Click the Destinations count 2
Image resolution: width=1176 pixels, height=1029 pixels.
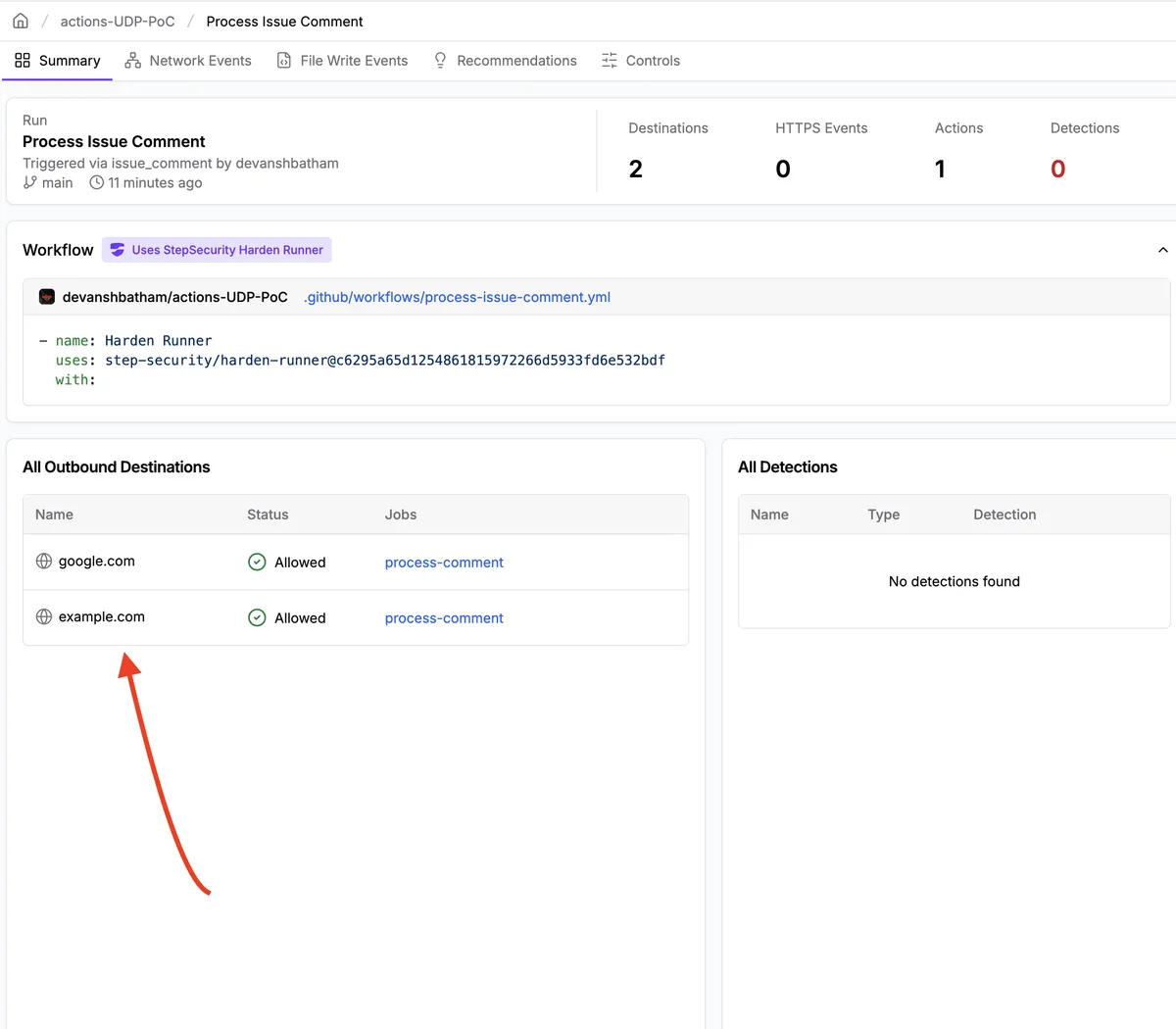tap(636, 170)
